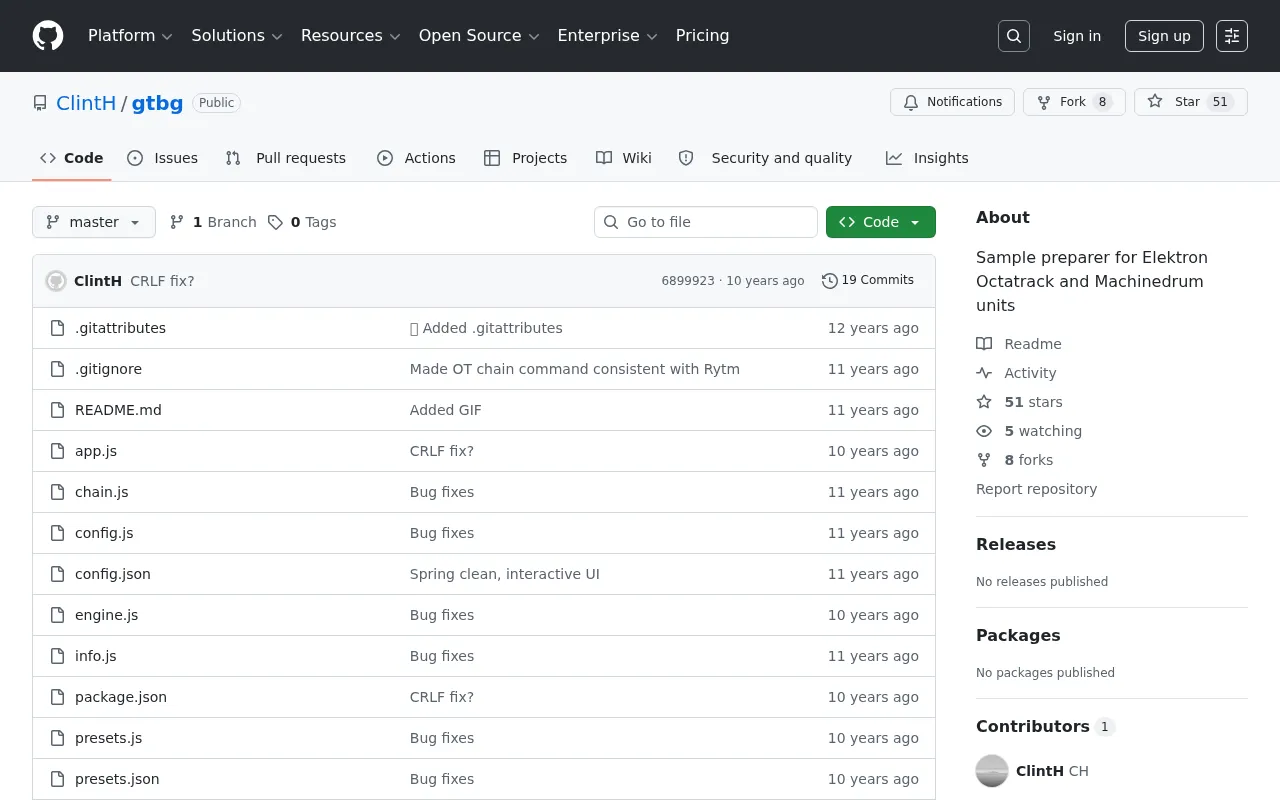1280x800 pixels.
Task: Click the pulse icon beside Activity
Action: [984, 373]
